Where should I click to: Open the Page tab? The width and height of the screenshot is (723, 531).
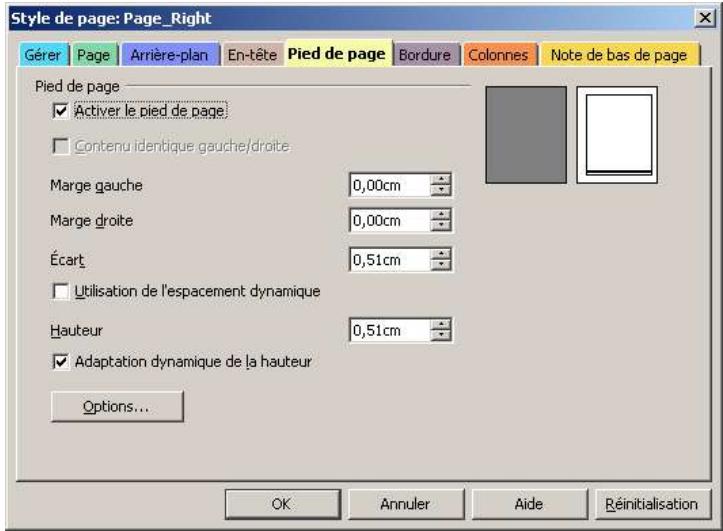pyautogui.click(x=94, y=55)
